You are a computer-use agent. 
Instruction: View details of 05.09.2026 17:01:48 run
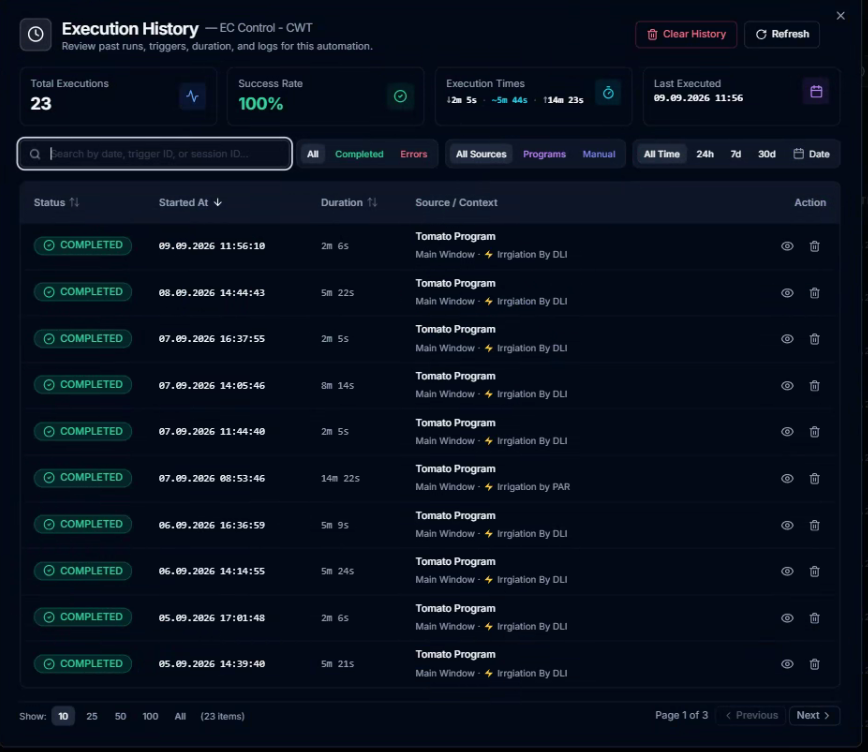coord(787,618)
